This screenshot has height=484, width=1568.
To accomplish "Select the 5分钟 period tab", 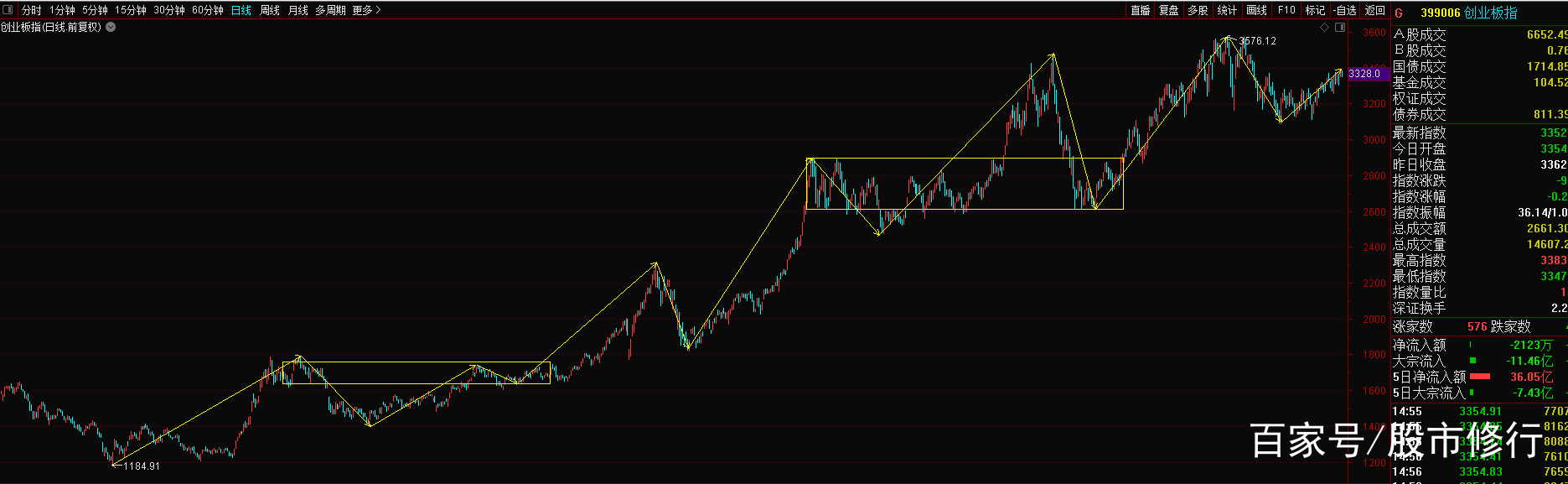I will click(95, 10).
